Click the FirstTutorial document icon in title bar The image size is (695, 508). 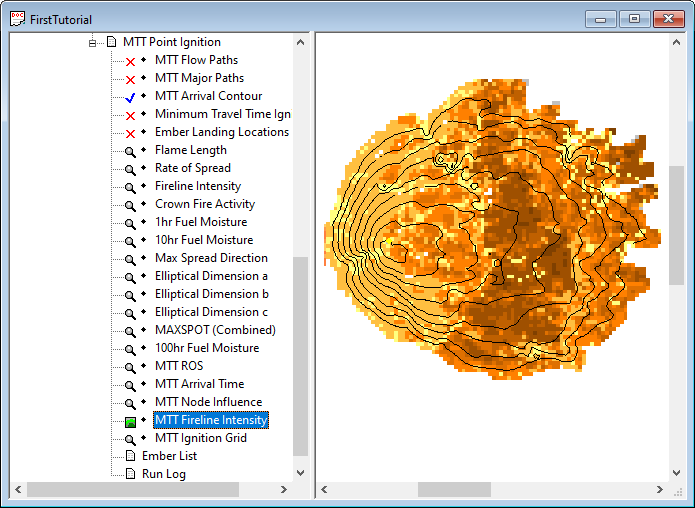pos(18,18)
